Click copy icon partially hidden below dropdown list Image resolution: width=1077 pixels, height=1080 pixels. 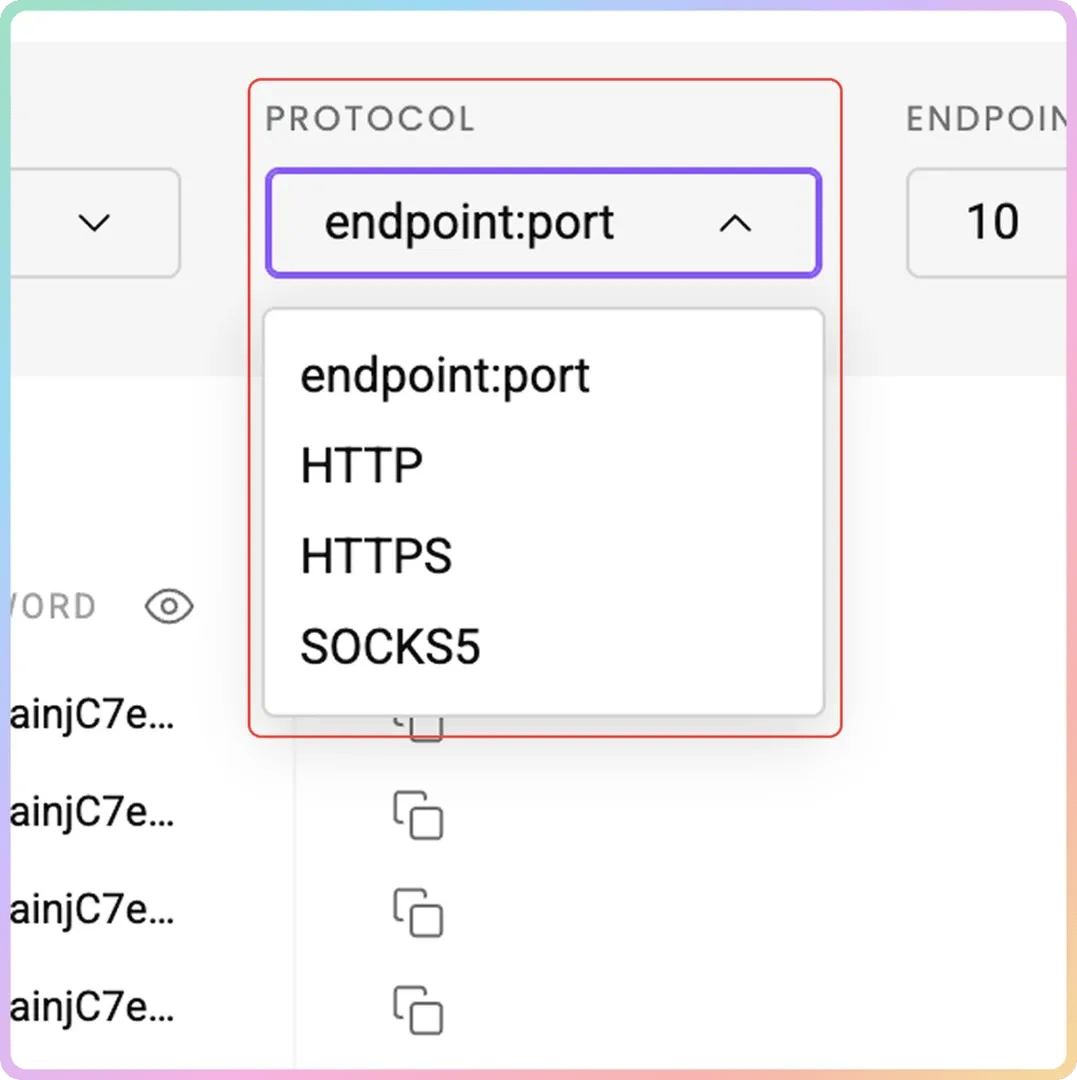[424, 729]
